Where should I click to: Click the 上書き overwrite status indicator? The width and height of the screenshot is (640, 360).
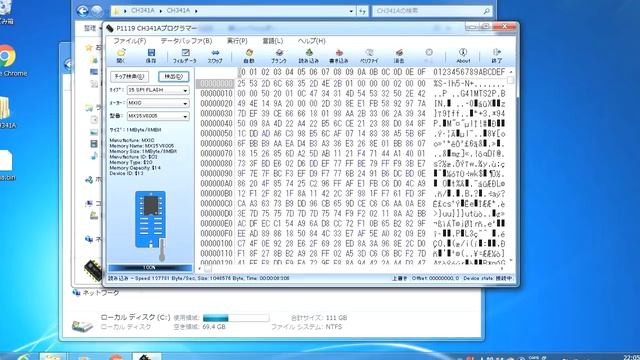pos(399,278)
